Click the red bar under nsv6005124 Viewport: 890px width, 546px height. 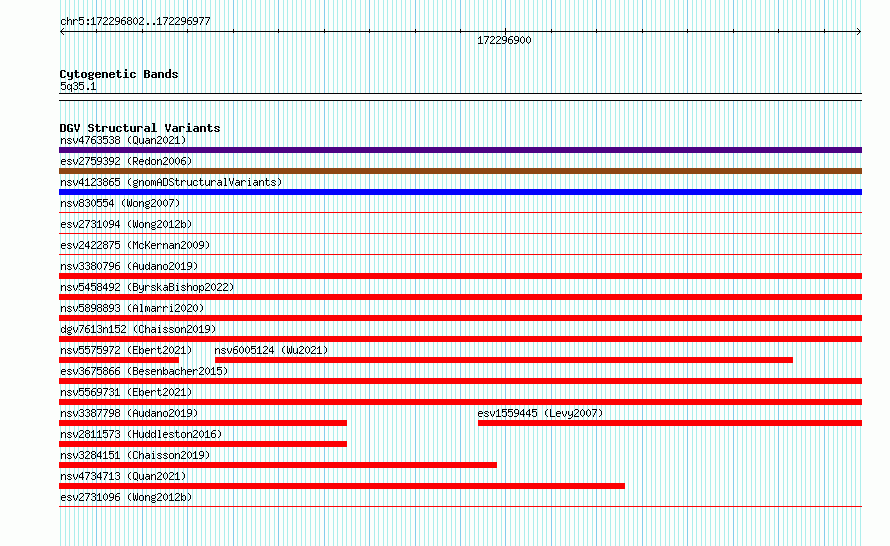(503, 360)
